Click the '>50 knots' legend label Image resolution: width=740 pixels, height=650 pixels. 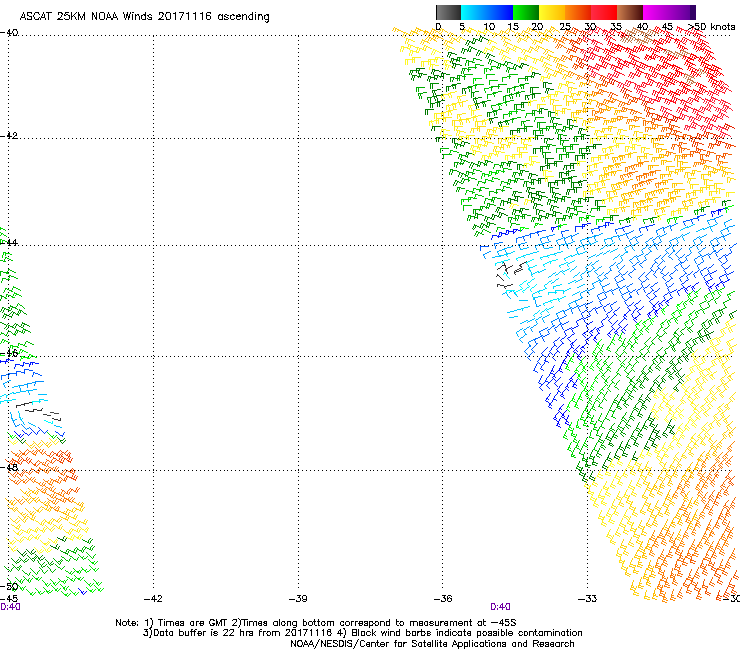pyautogui.click(x=711, y=27)
